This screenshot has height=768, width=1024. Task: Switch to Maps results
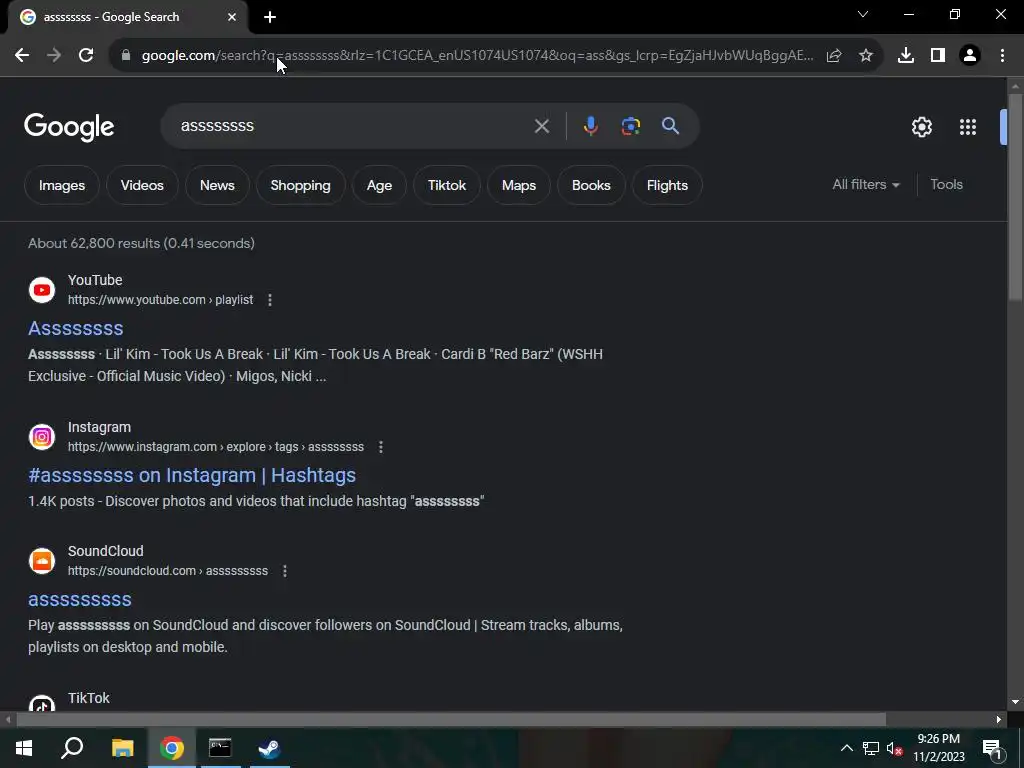coord(519,185)
